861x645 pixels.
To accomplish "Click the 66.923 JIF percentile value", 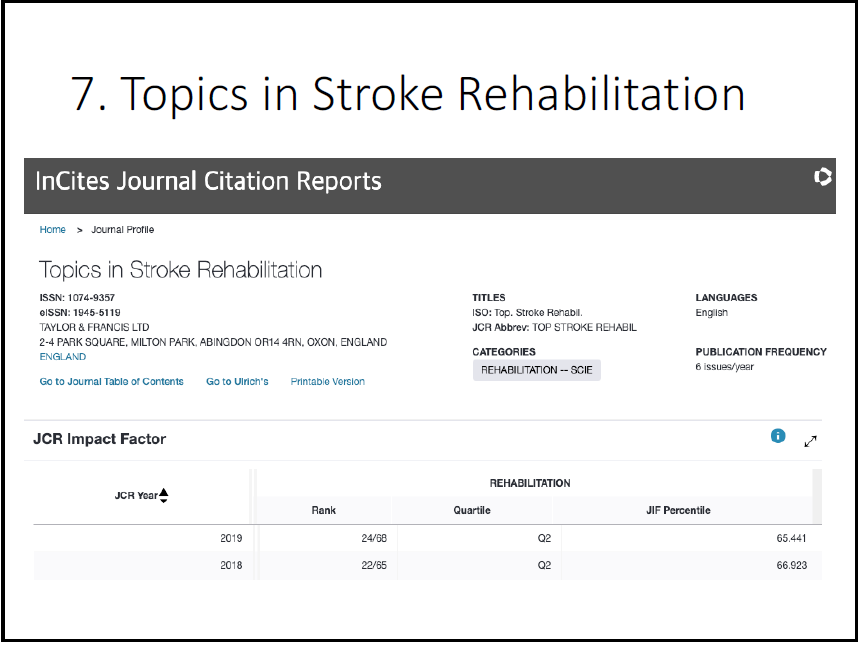I will pyautogui.click(x=791, y=565).
